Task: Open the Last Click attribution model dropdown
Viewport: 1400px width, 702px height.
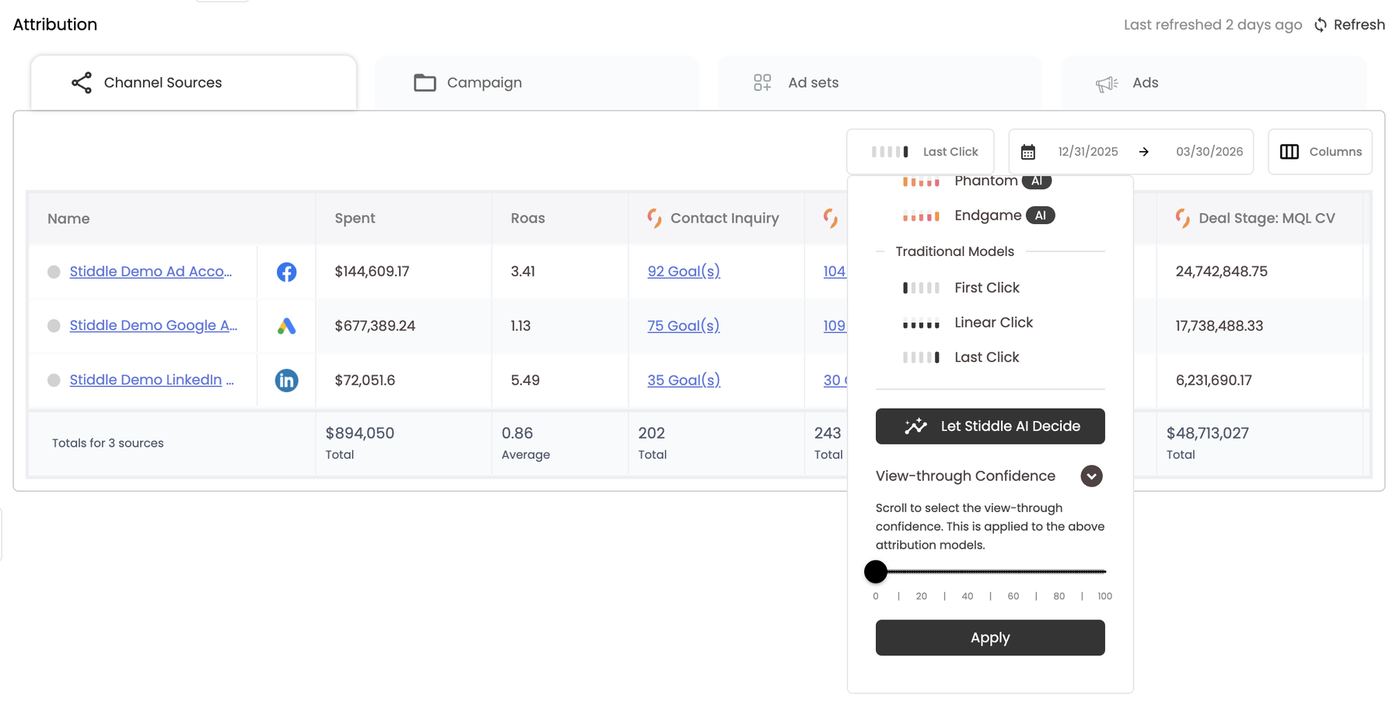Action: [920, 152]
